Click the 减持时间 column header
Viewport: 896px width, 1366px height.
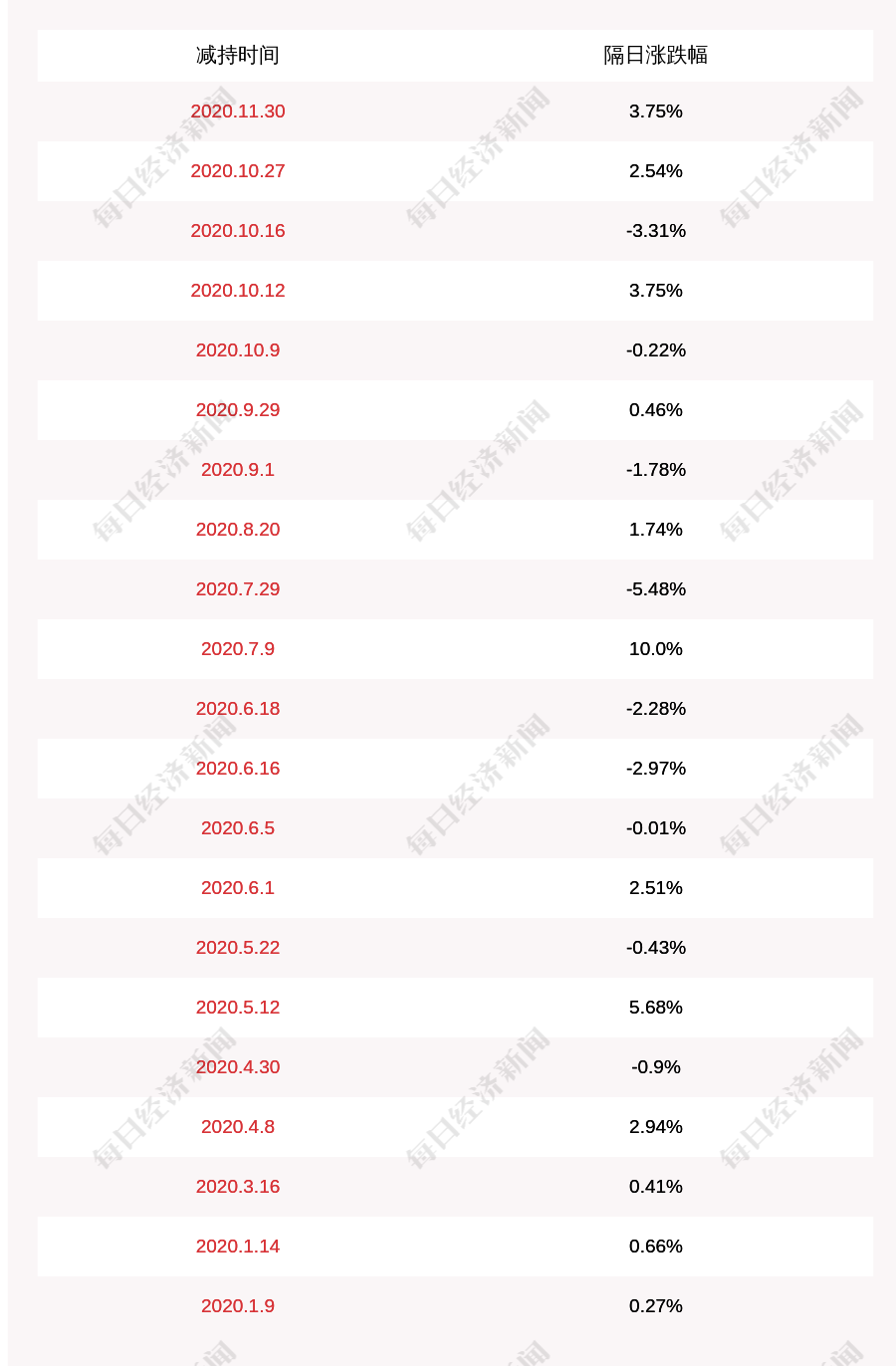[238, 55]
